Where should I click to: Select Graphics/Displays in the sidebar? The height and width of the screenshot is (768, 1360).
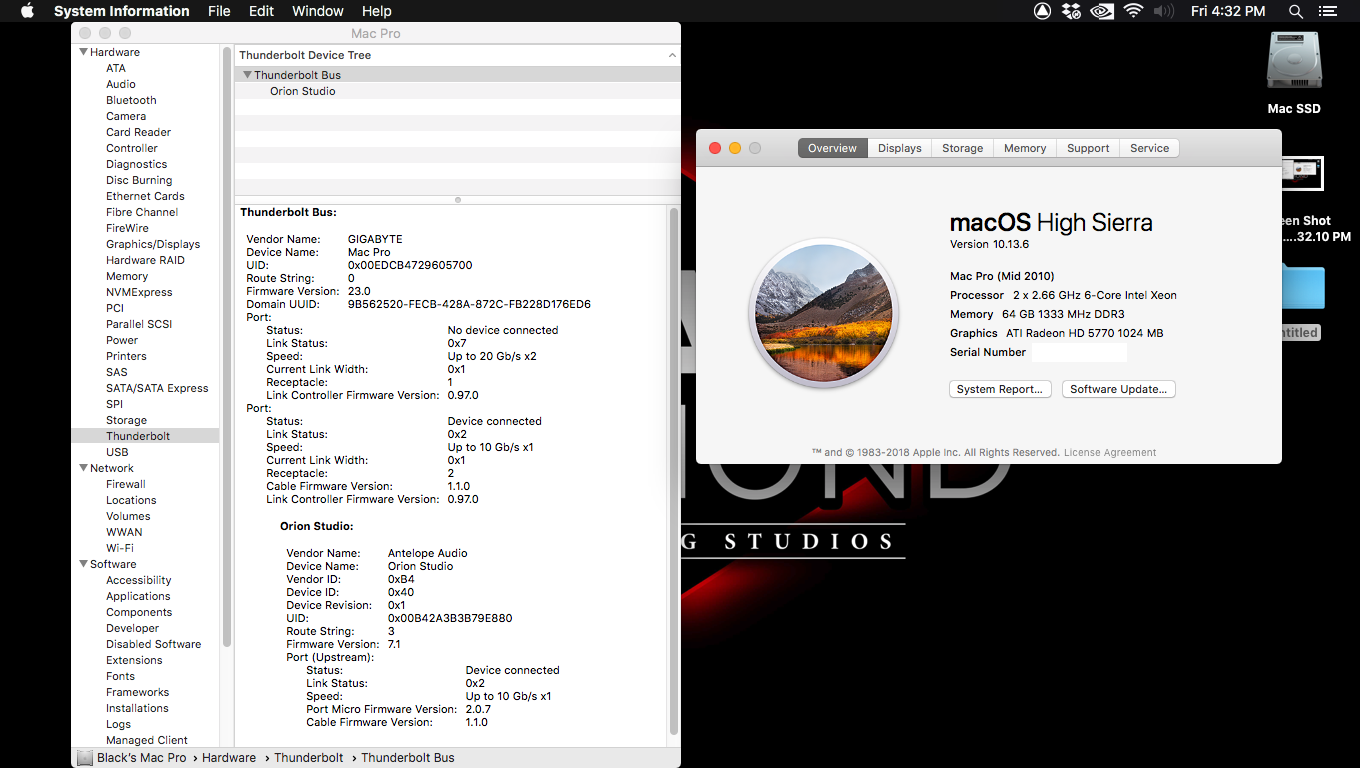[x=153, y=244]
